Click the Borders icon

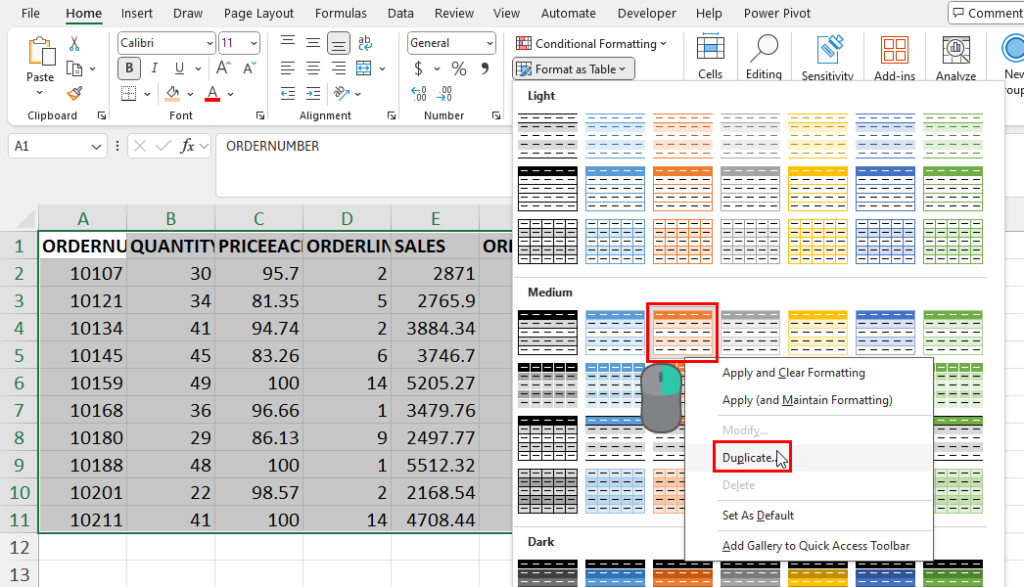pos(129,94)
